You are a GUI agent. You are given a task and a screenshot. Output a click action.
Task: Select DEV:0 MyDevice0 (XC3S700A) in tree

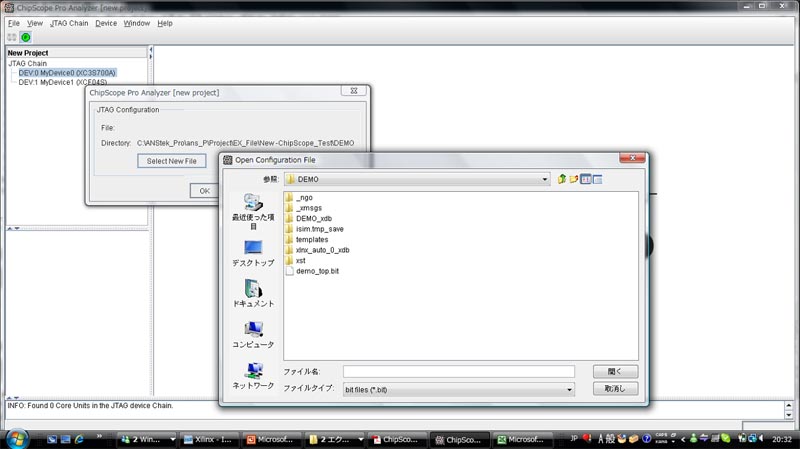coord(67,73)
